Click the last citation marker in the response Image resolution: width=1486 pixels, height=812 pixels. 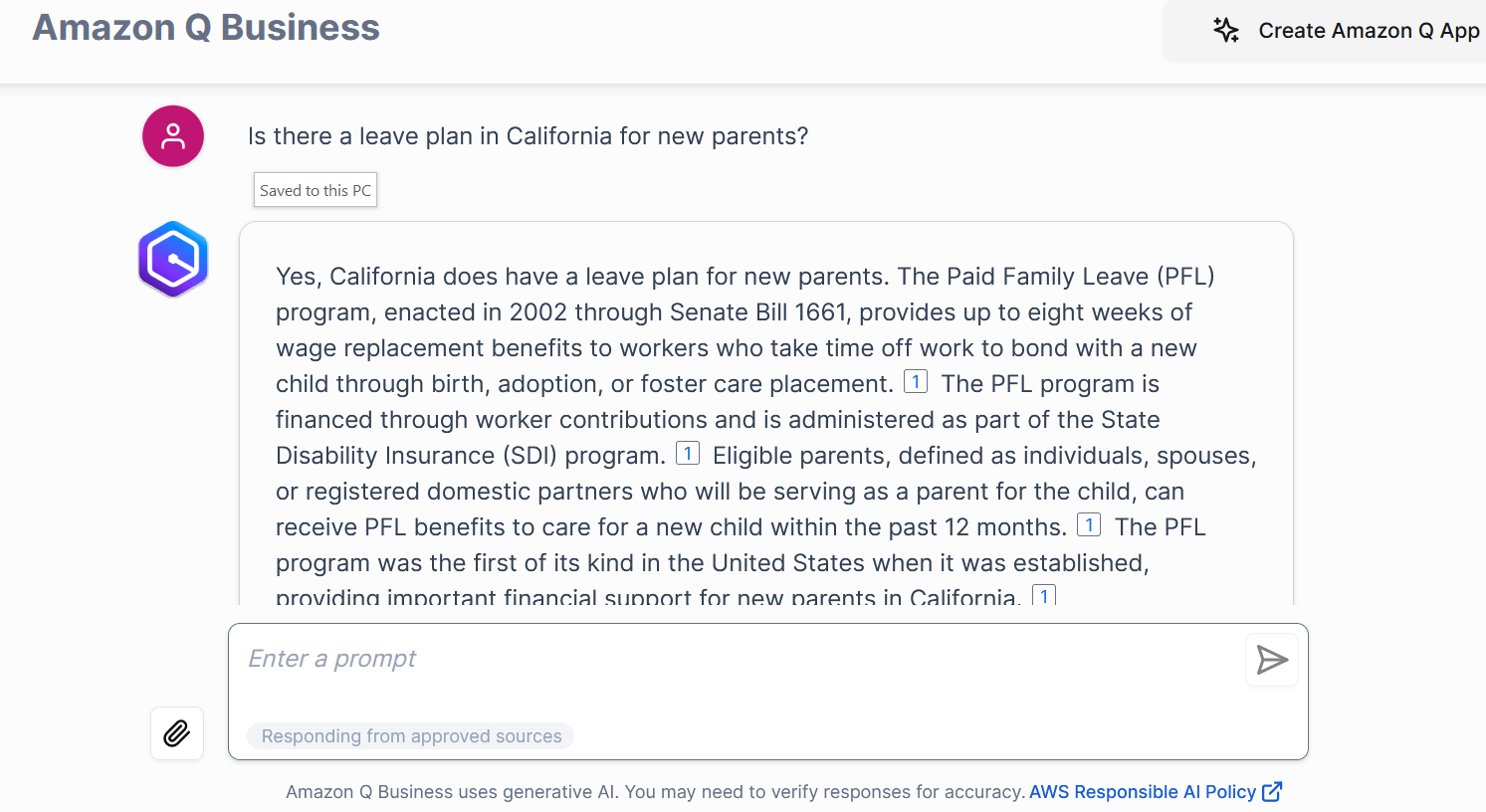1043,595
